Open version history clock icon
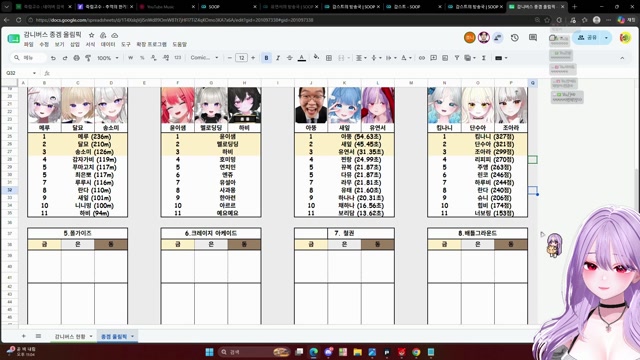 515,38
